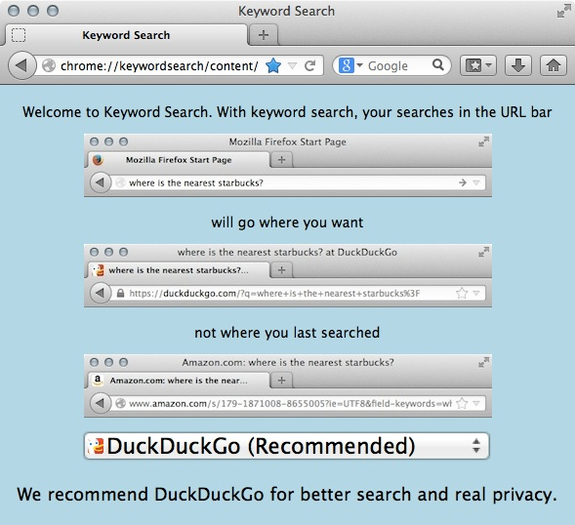Open the DuckDuckGo (Recommended) search engine dropdown

coord(287,446)
